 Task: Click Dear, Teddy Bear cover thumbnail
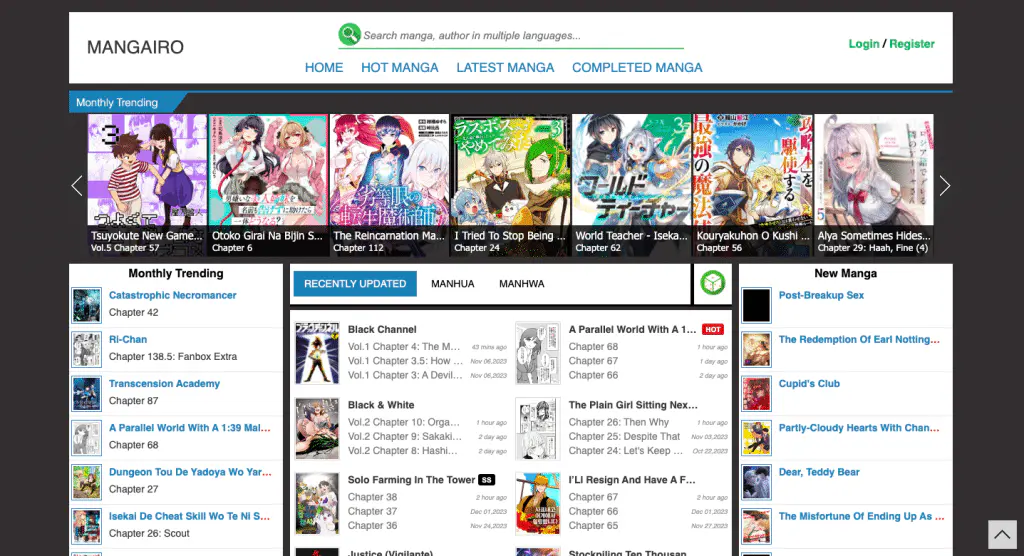pyautogui.click(x=756, y=482)
